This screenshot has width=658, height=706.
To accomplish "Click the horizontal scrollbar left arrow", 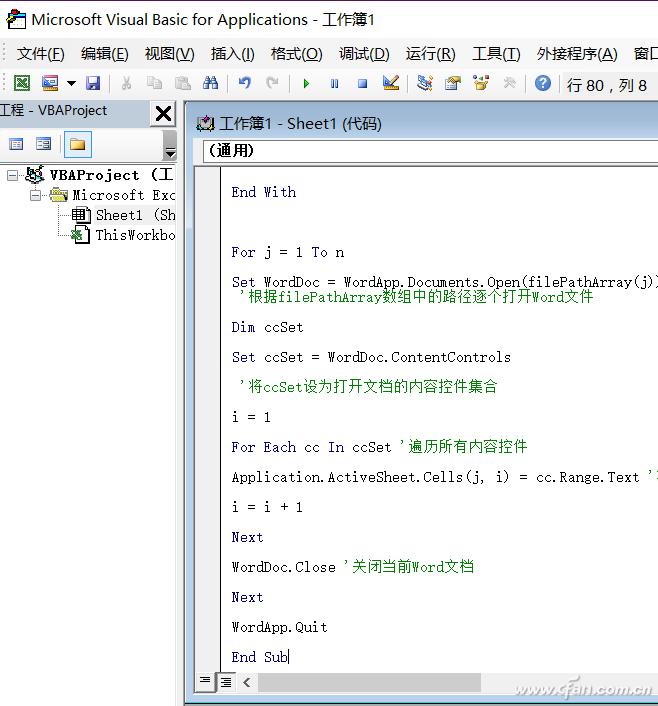I will [246, 683].
